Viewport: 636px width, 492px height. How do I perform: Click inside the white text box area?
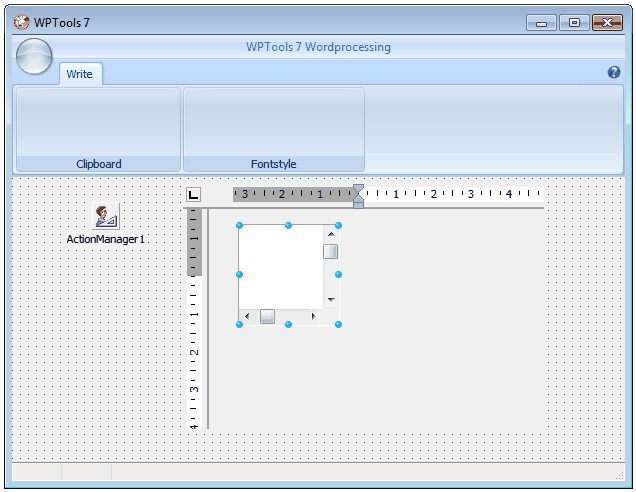[280, 266]
